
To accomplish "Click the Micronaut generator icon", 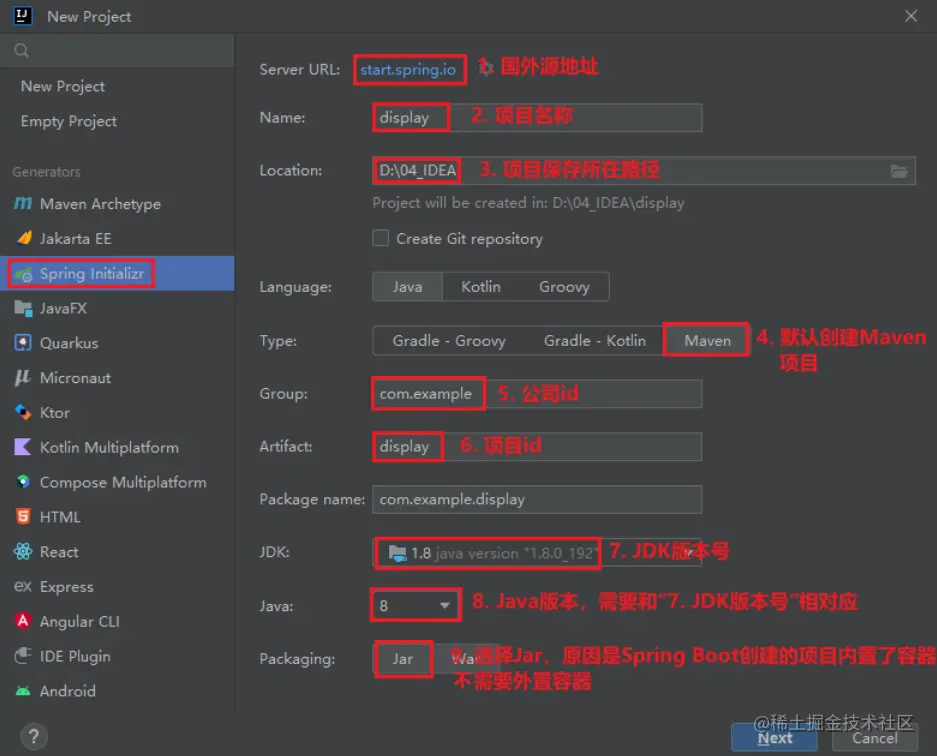I will point(23,378).
